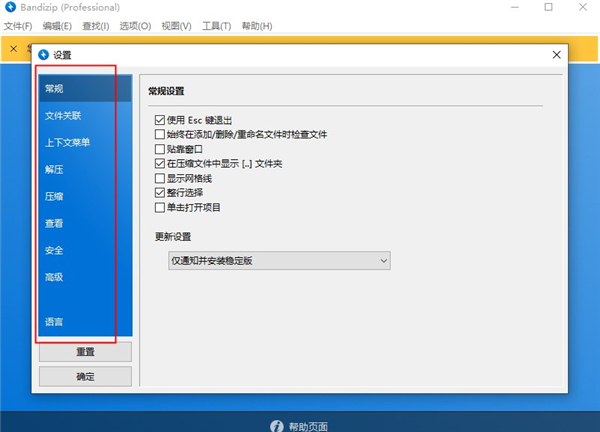Minimize the Bandizip window
Screen dimensions: 600x432
515,7
